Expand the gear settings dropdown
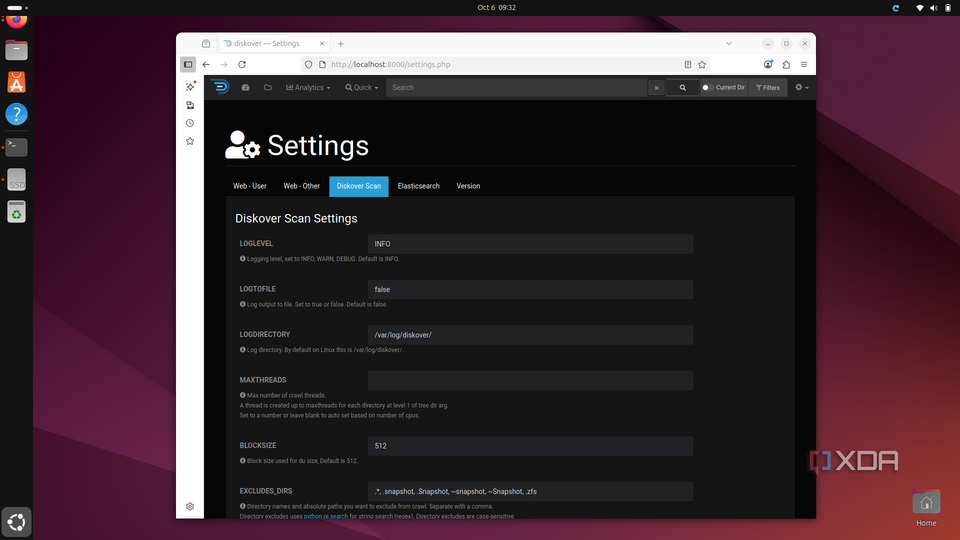The width and height of the screenshot is (960, 540). 801,88
